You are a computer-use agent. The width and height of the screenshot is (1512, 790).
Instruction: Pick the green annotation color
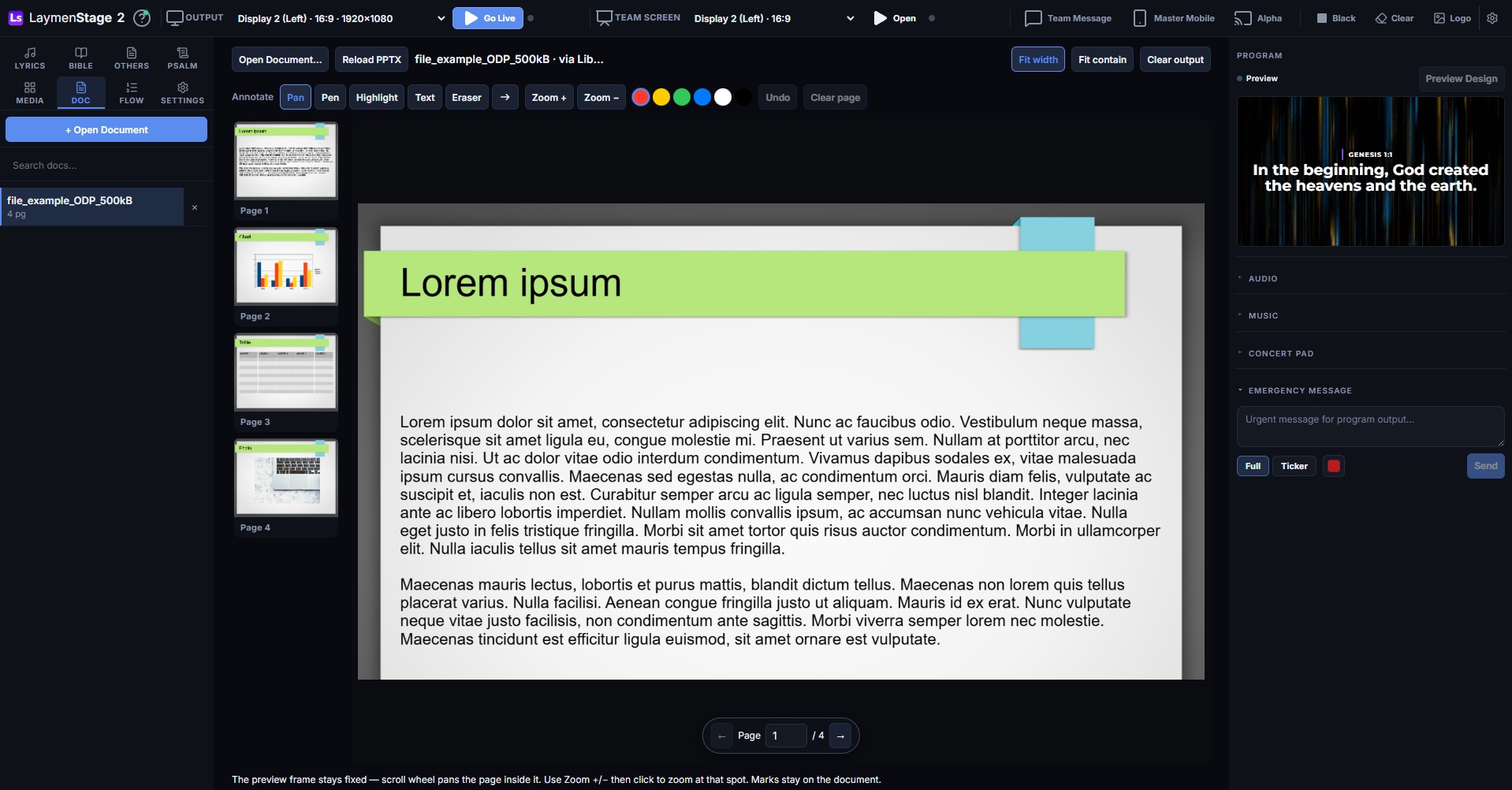(682, 97)
